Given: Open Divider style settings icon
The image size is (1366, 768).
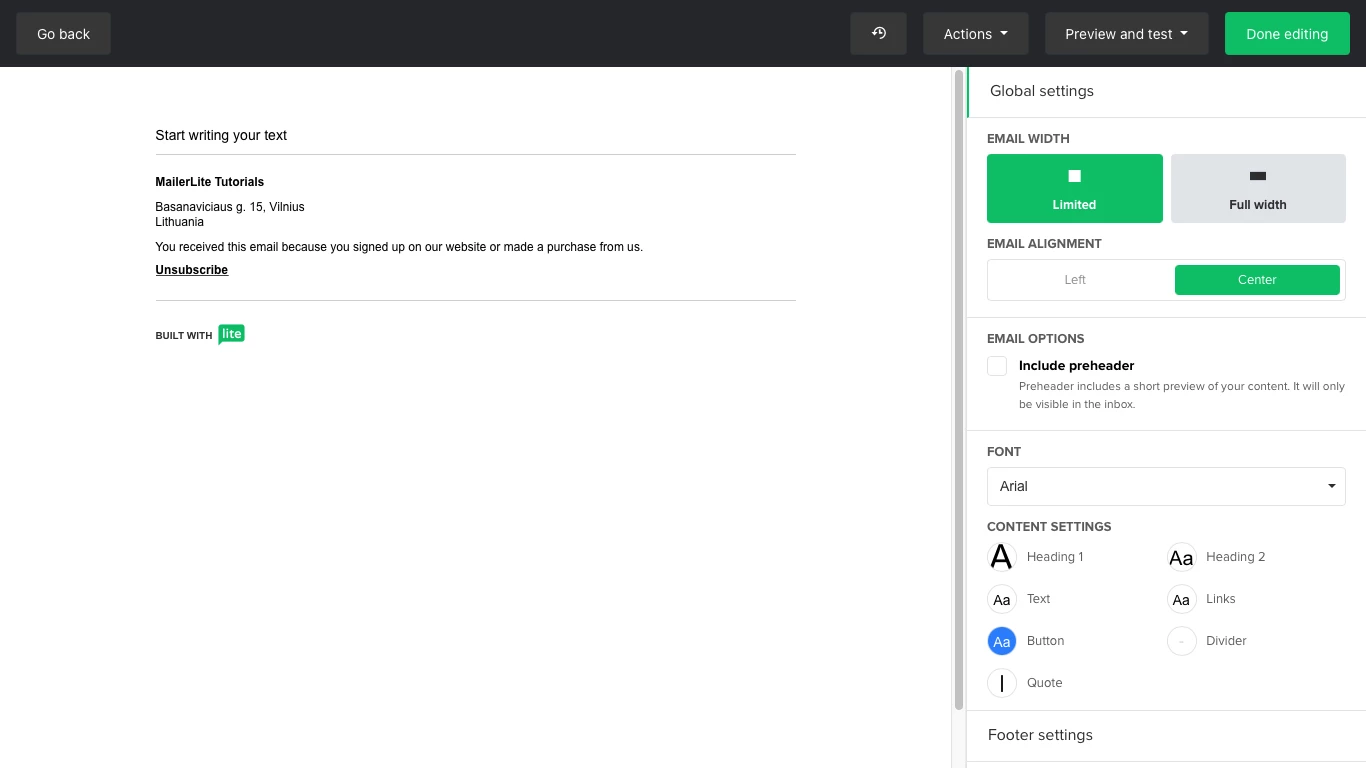Looking at the screenshot, I should point(1181,641).
